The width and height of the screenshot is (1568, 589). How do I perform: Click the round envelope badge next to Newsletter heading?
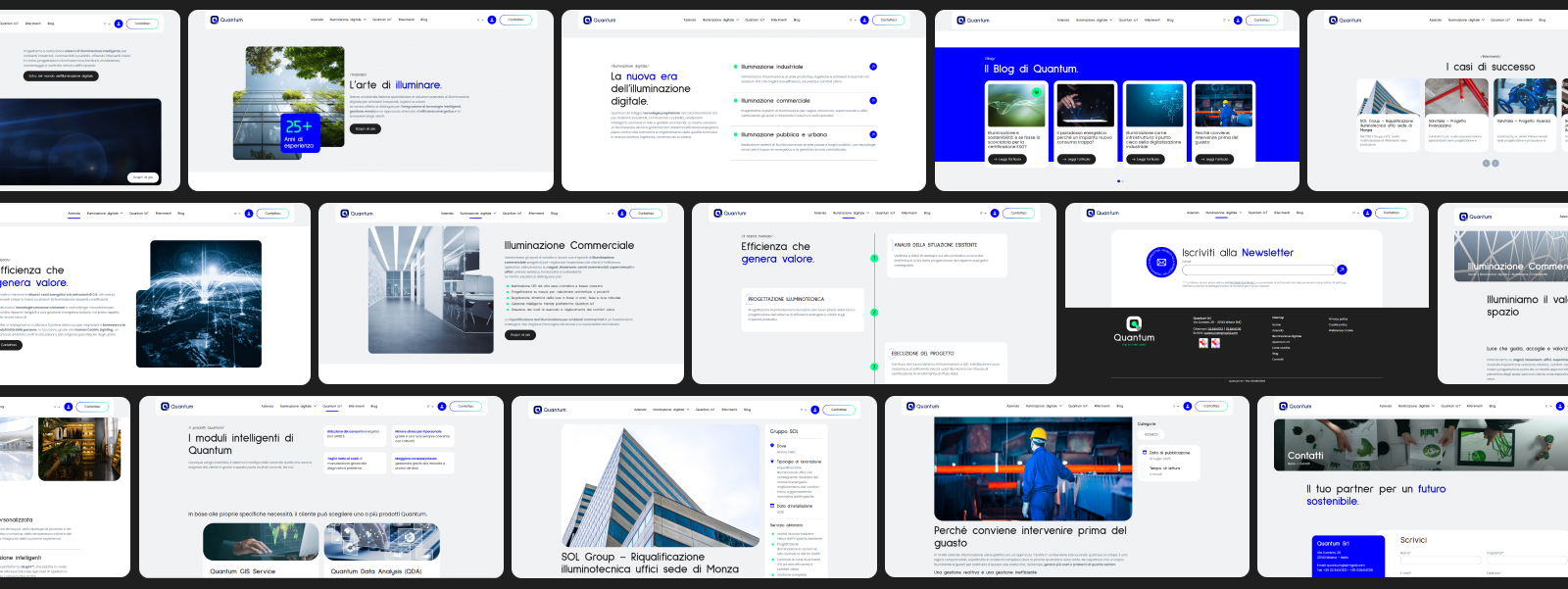pos(1161,263)
